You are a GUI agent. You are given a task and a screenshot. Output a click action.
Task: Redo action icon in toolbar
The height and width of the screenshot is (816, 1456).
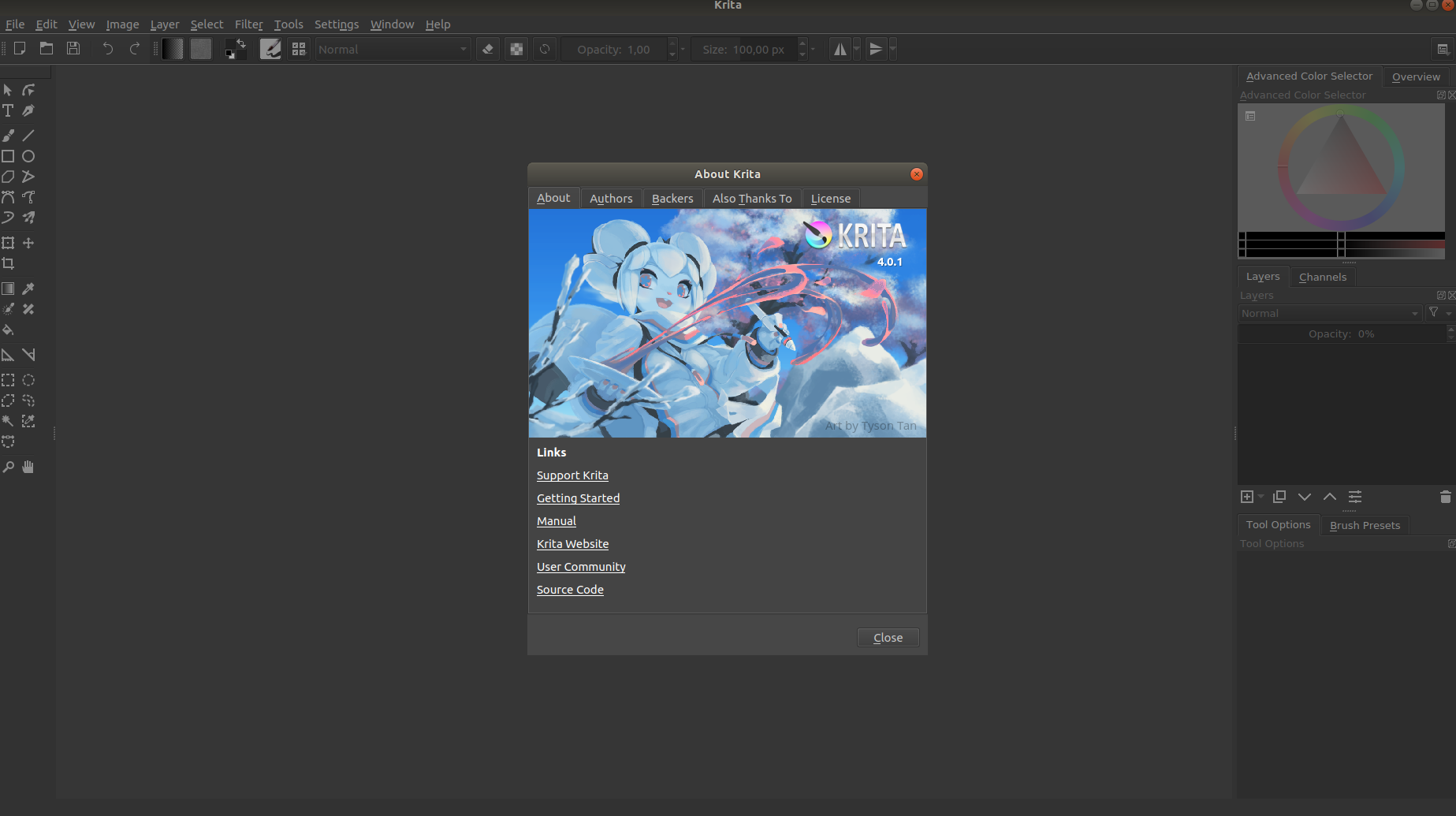coord(135,49)
